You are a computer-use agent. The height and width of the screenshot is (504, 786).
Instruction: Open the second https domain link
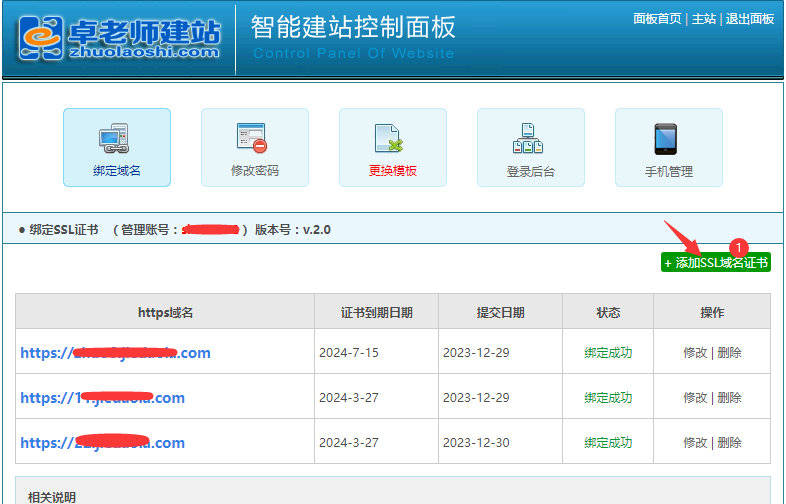click(x=102, y=398)
